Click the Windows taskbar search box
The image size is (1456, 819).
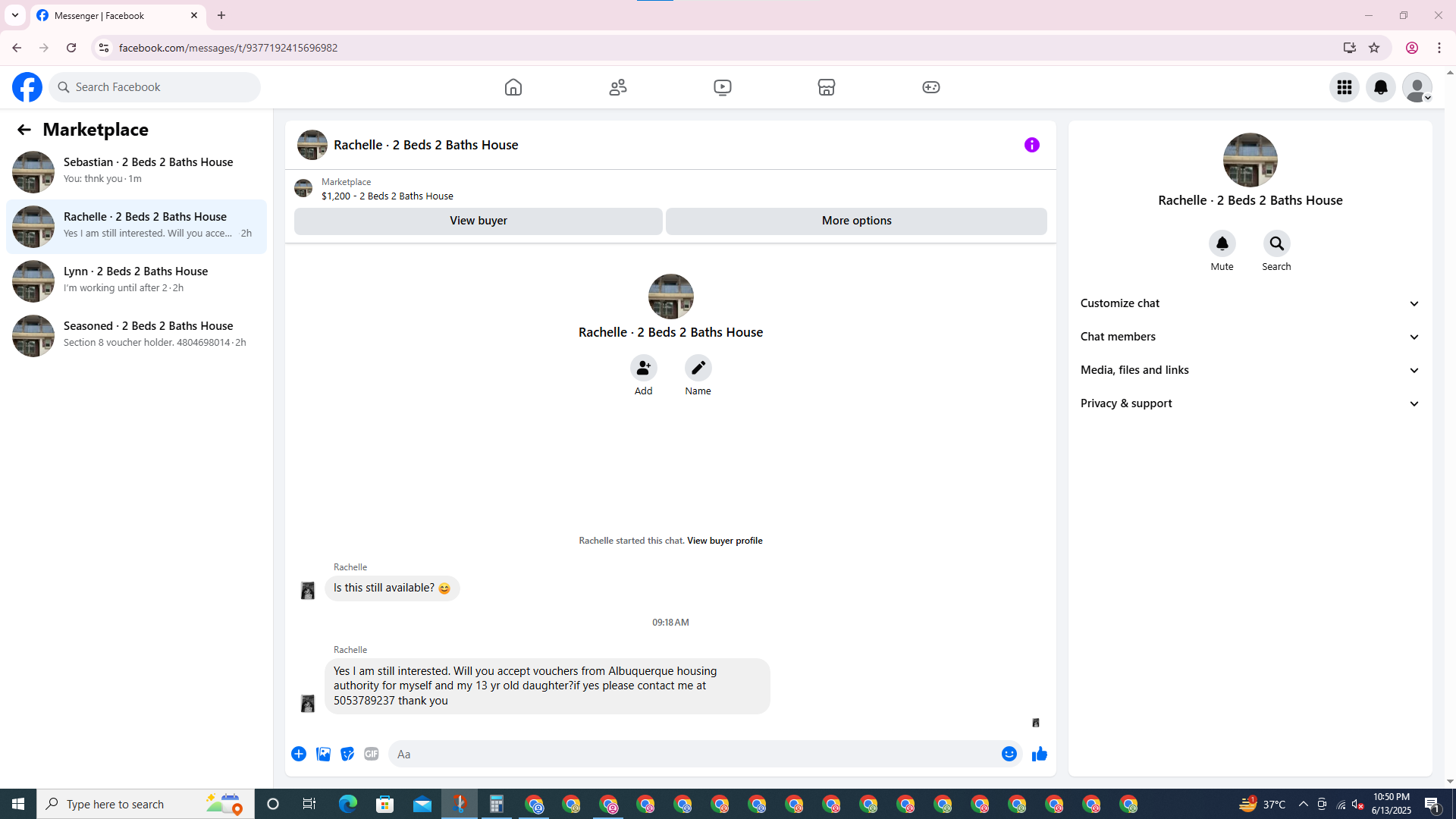(144, 804)
